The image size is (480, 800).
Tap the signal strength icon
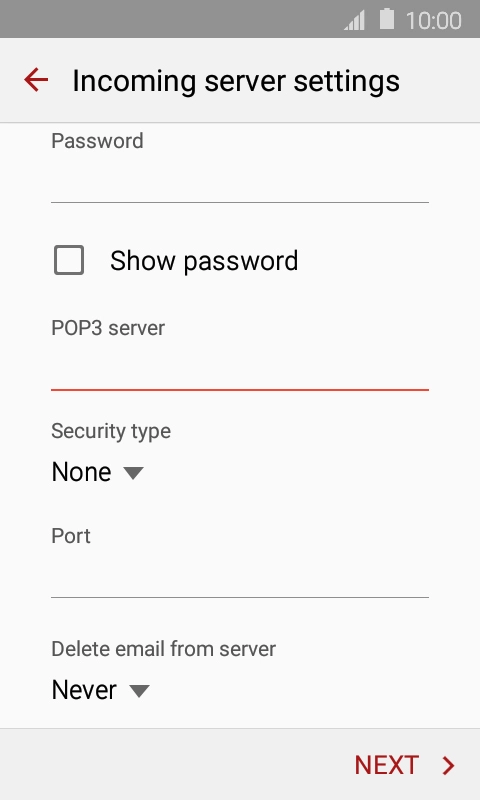pyautogui.click(x=355, y=20)
